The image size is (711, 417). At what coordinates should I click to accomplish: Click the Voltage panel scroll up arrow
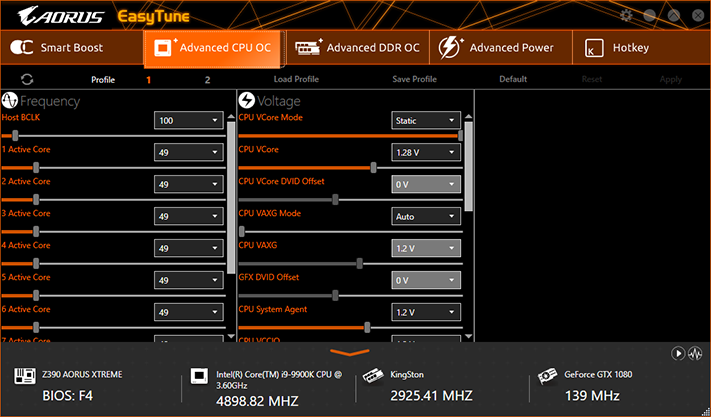[x=468, y=117]
